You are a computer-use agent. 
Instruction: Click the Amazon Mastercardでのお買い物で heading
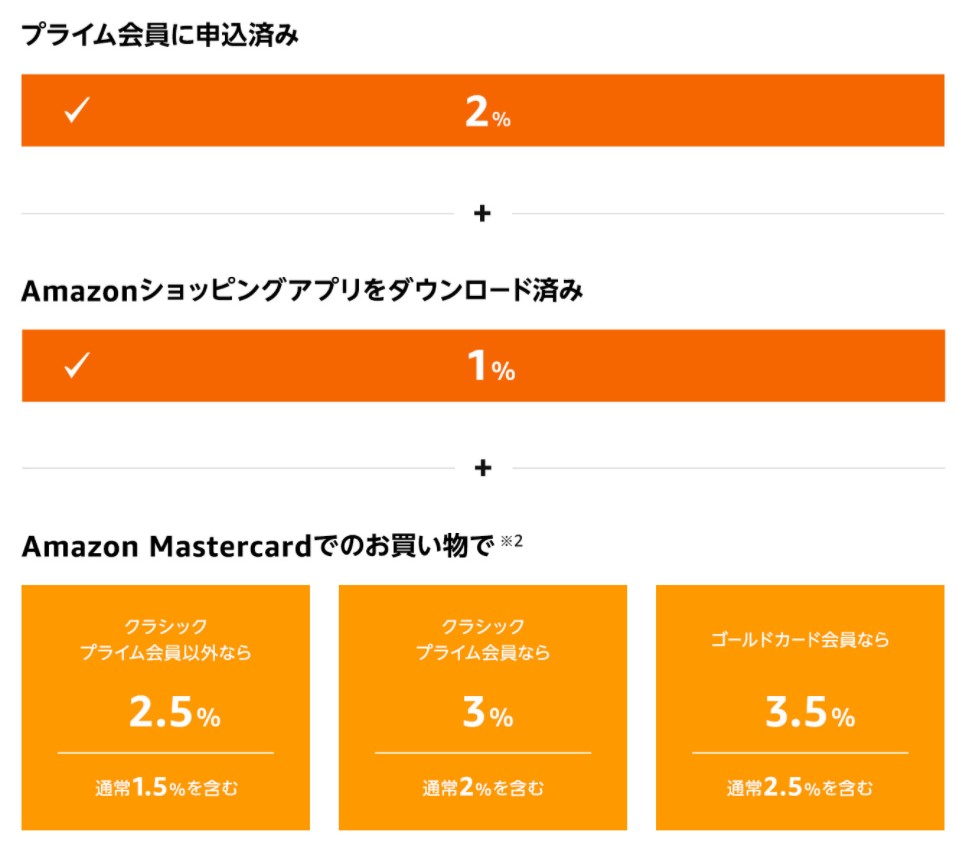tap(258, 545)
